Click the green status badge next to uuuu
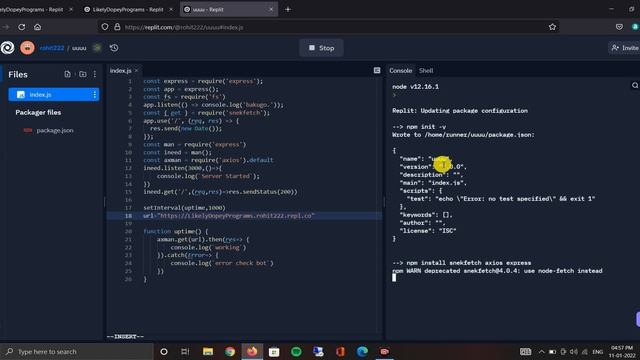The height and width of the screenshot is (360, 640). 97,48
